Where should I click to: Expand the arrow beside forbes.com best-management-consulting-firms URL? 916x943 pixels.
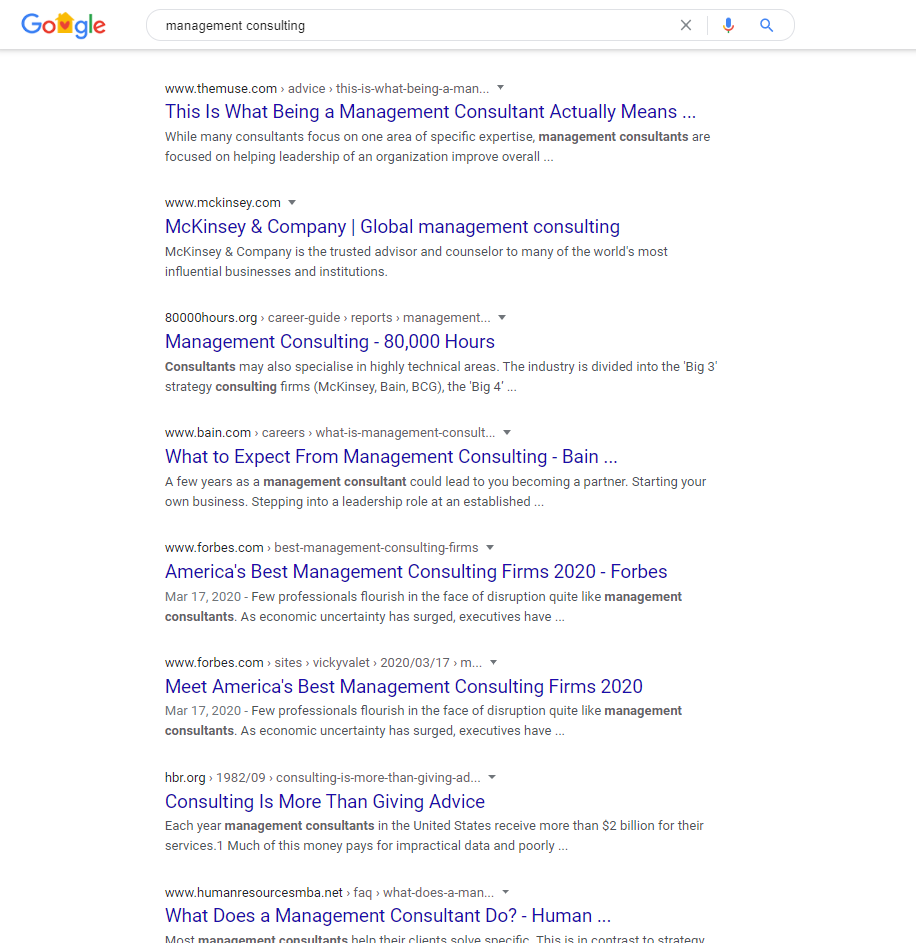click(490, 547)
